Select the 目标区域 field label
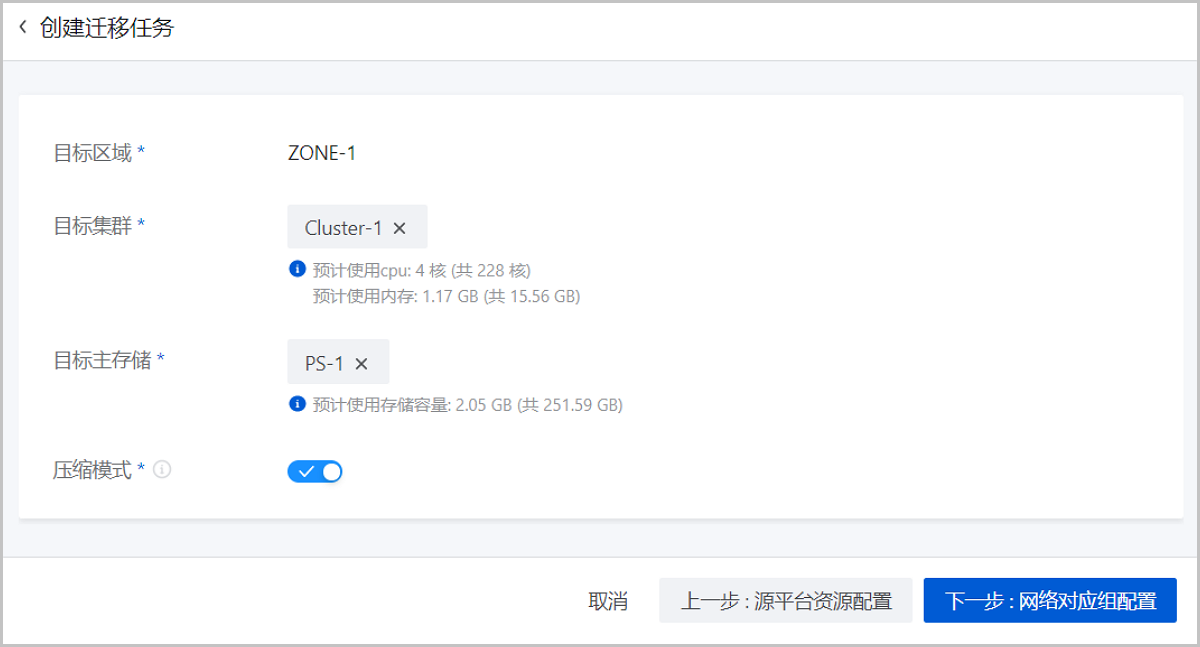The width and height of the screenshot is (1200, 647). coord(98,153)
